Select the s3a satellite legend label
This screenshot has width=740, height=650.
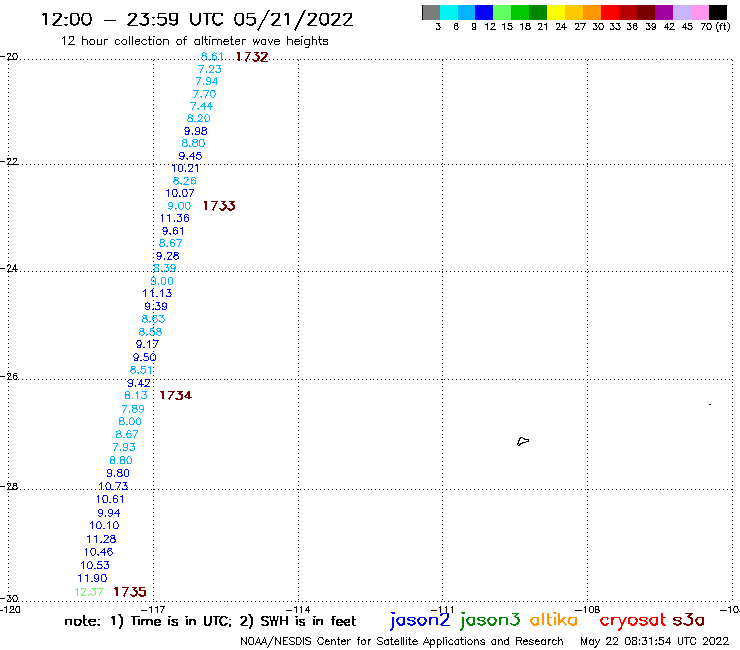[x=689, y=620]
